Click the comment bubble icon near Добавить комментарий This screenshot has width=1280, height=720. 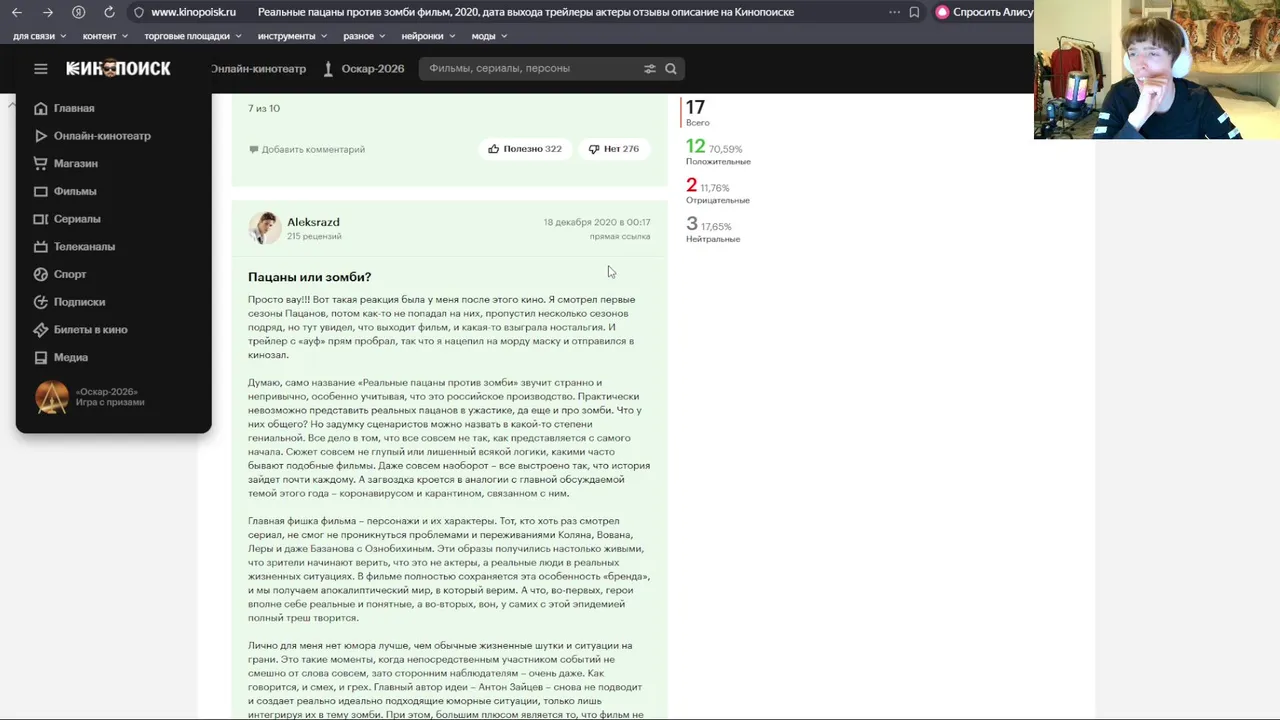253,149
